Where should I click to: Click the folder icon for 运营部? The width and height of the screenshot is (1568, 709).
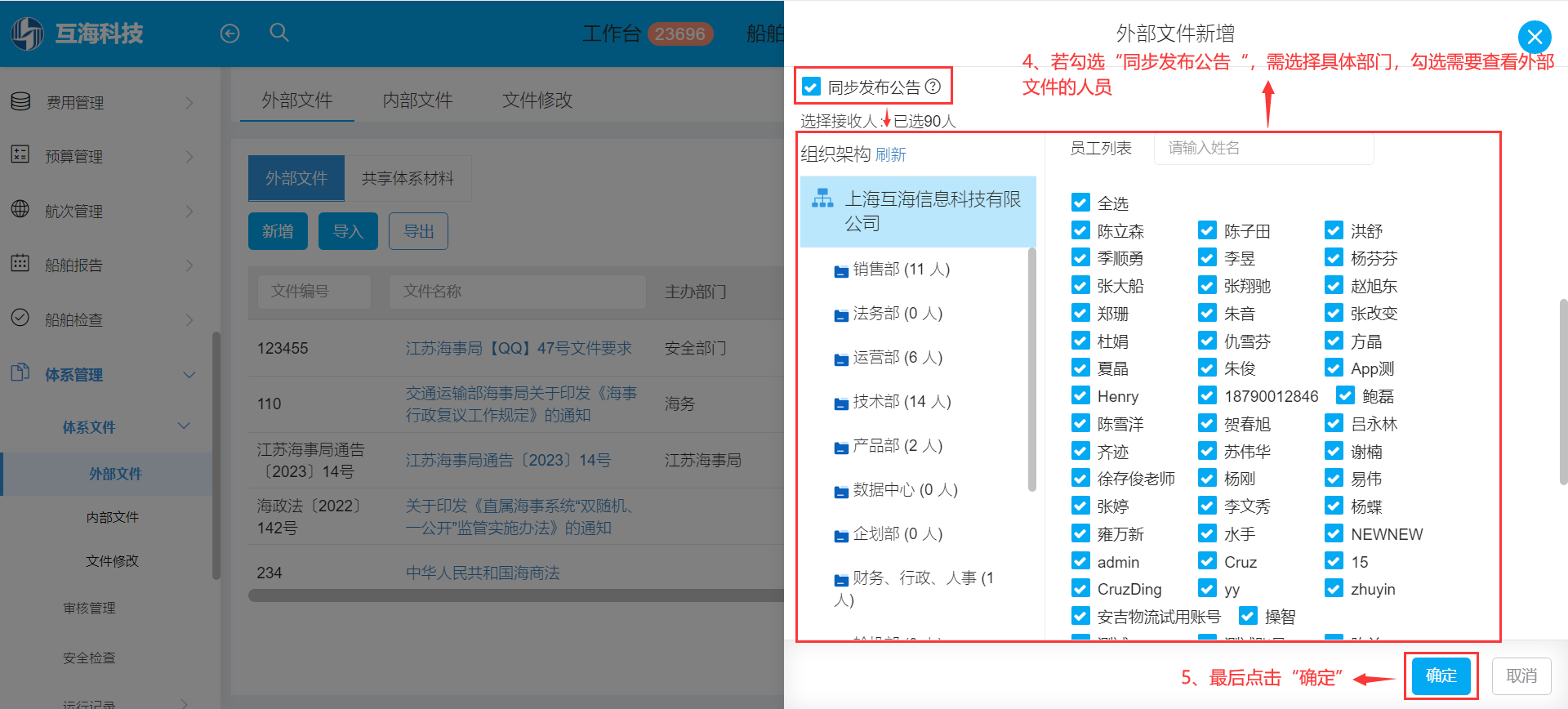pyautogui.click(x=841, y=359)
